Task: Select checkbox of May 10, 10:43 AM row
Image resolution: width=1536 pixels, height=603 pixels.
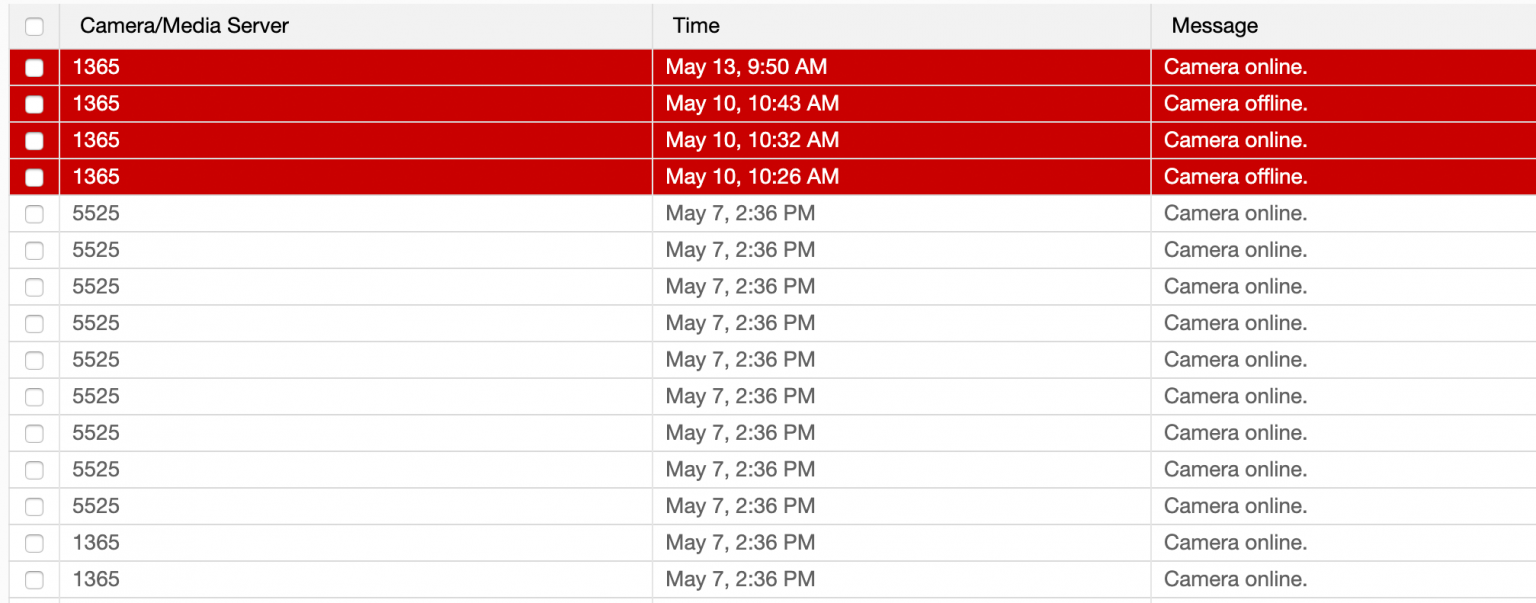Action: pos(34,104)
